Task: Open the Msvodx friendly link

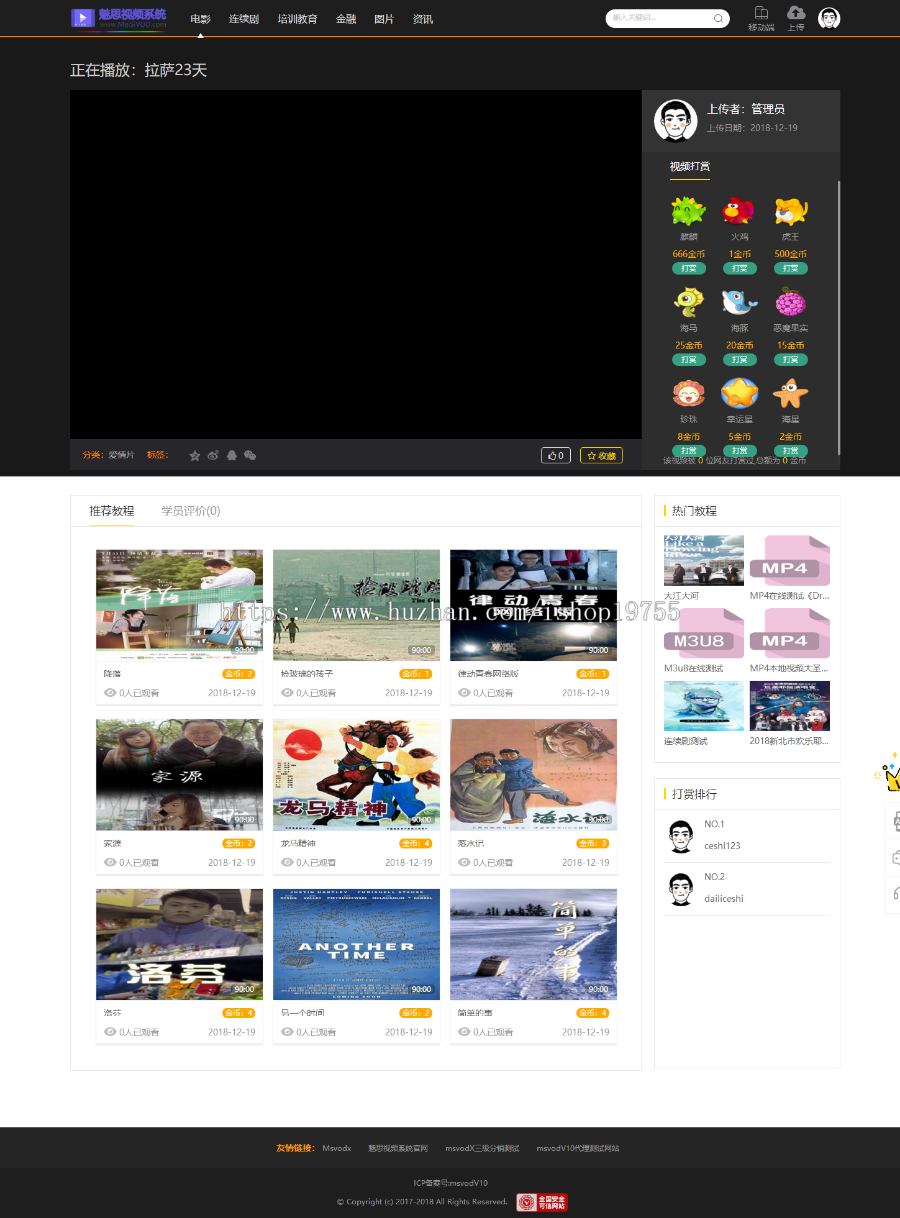Action: [336, 1148]
